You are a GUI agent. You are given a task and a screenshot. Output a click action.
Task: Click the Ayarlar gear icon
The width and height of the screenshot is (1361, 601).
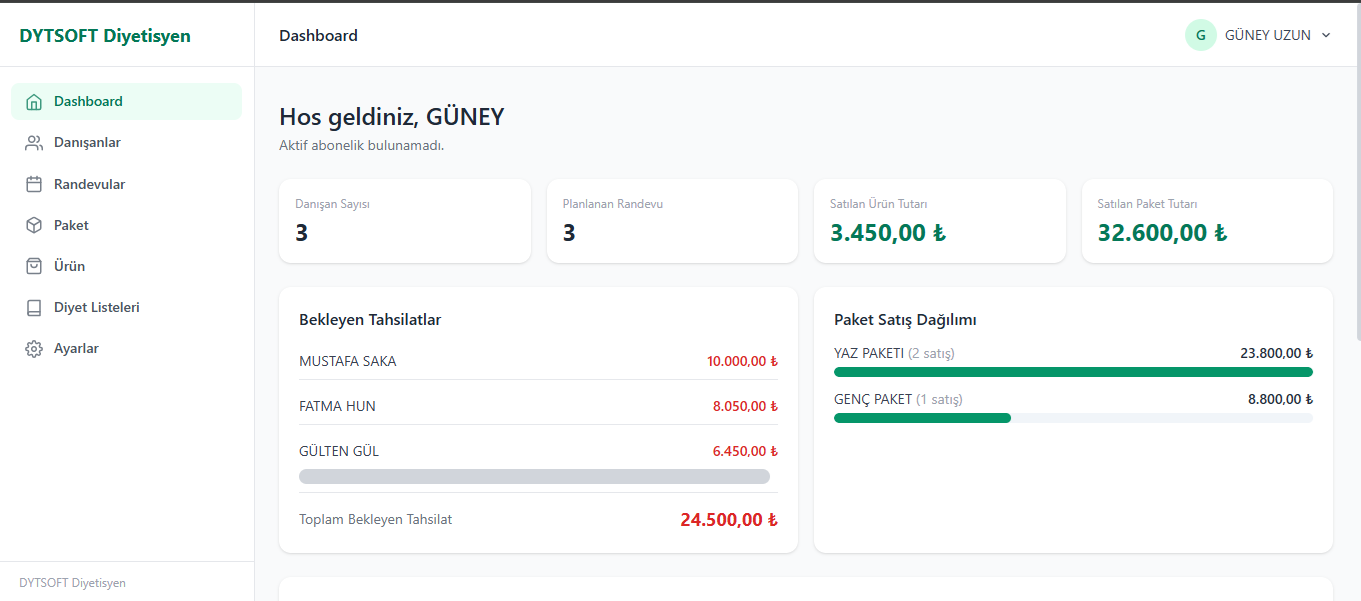coord(34,349)
